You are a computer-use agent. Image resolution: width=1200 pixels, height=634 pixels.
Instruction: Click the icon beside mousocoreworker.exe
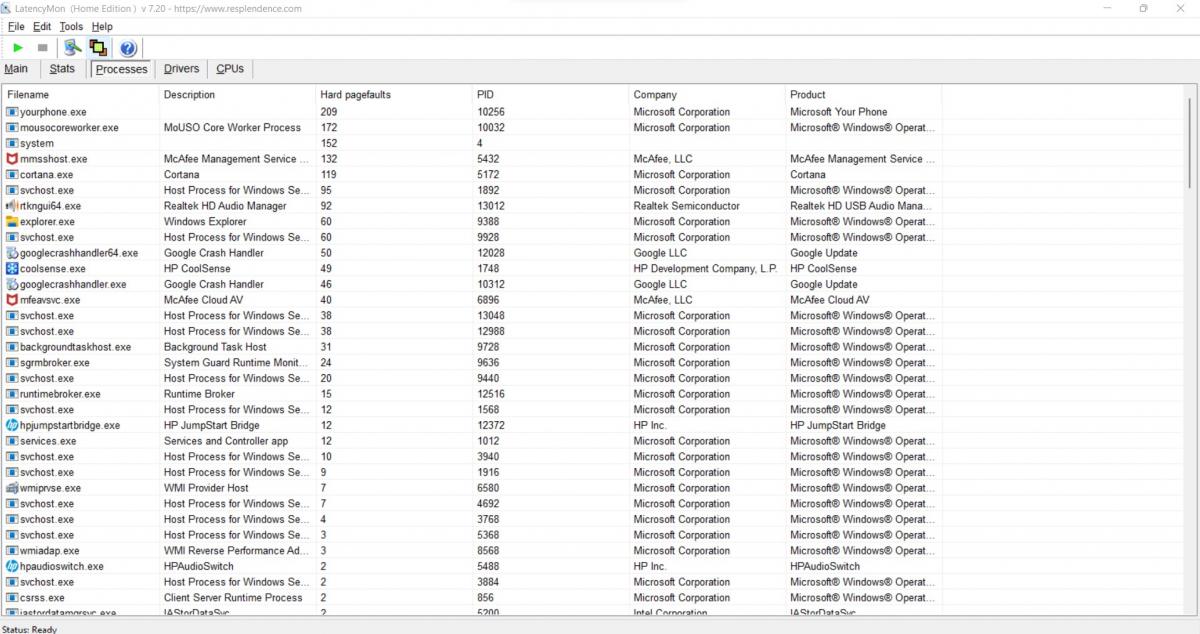[x=12, y=128]
